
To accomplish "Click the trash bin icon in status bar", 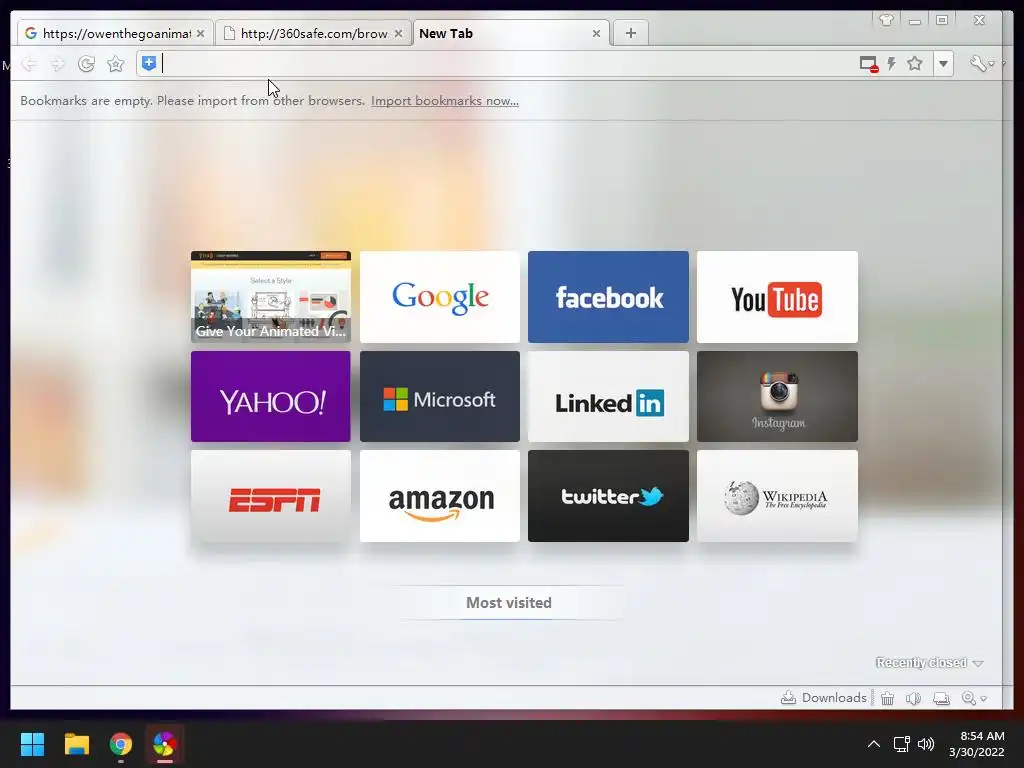I will [887, 698].
